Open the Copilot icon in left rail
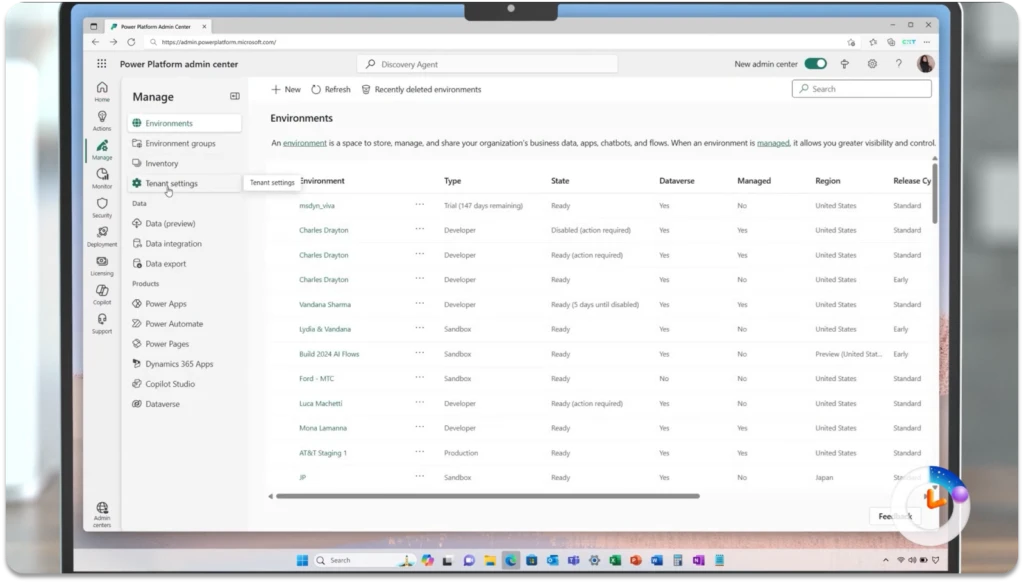The image size is (1024, 583). click(102, 293)
